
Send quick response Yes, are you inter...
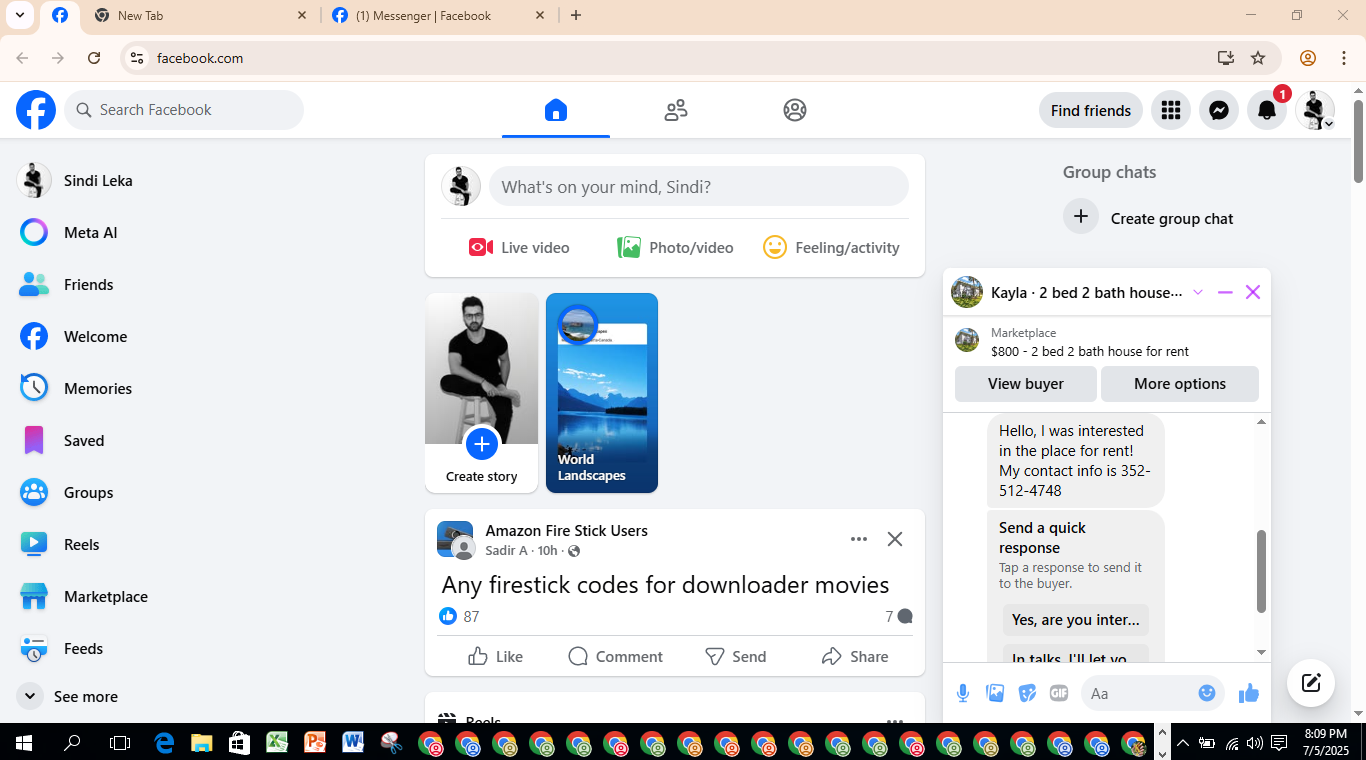[x=1076, y=620]
